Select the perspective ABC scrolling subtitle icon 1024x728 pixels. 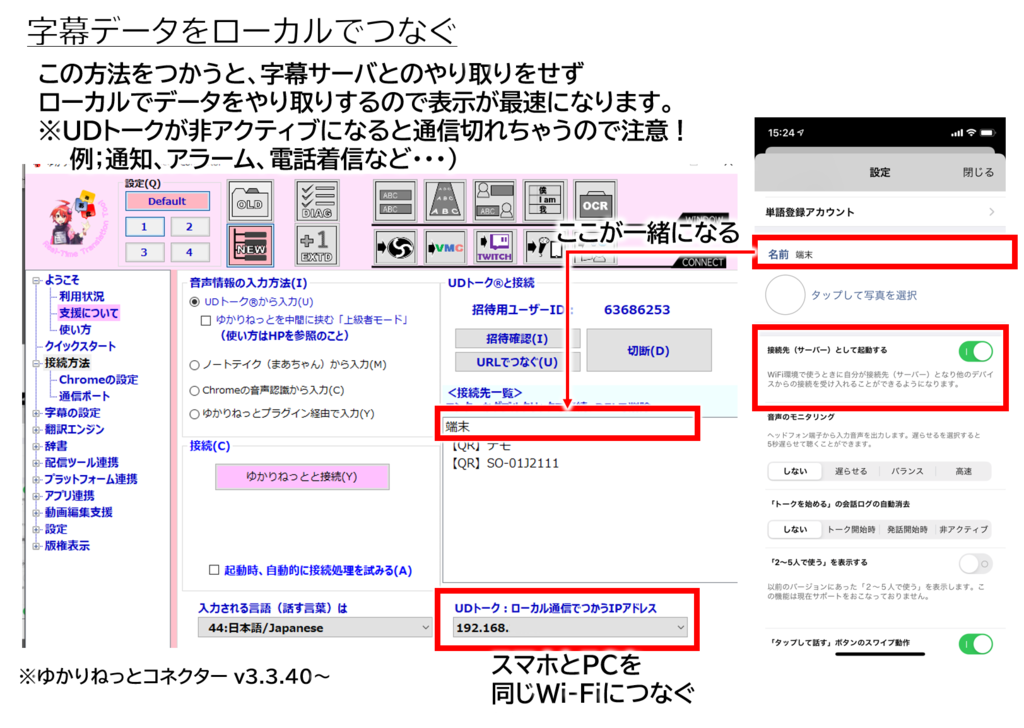[445, 200]
